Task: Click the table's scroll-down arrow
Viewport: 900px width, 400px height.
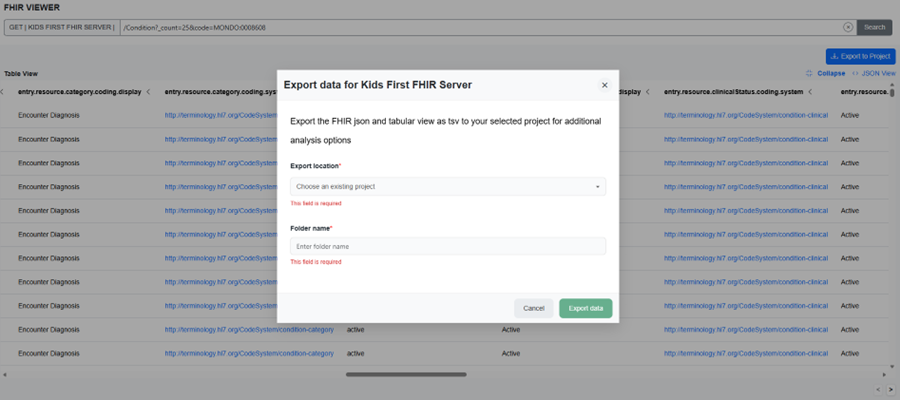Action: [x=892, y=366]
